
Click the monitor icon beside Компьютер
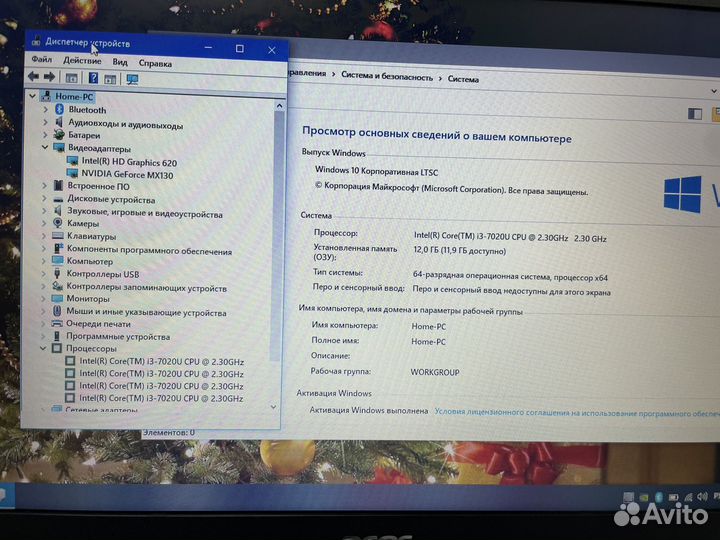click(x=57, y=260)
